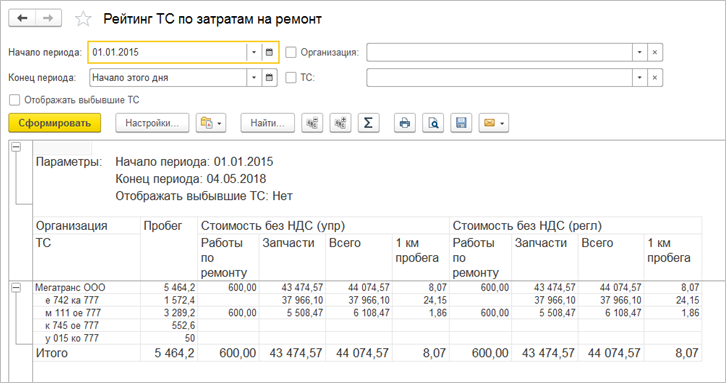Screen dimensions: 726x383
Task: Click mileage value 1 572,4
Action: (169, 300)
